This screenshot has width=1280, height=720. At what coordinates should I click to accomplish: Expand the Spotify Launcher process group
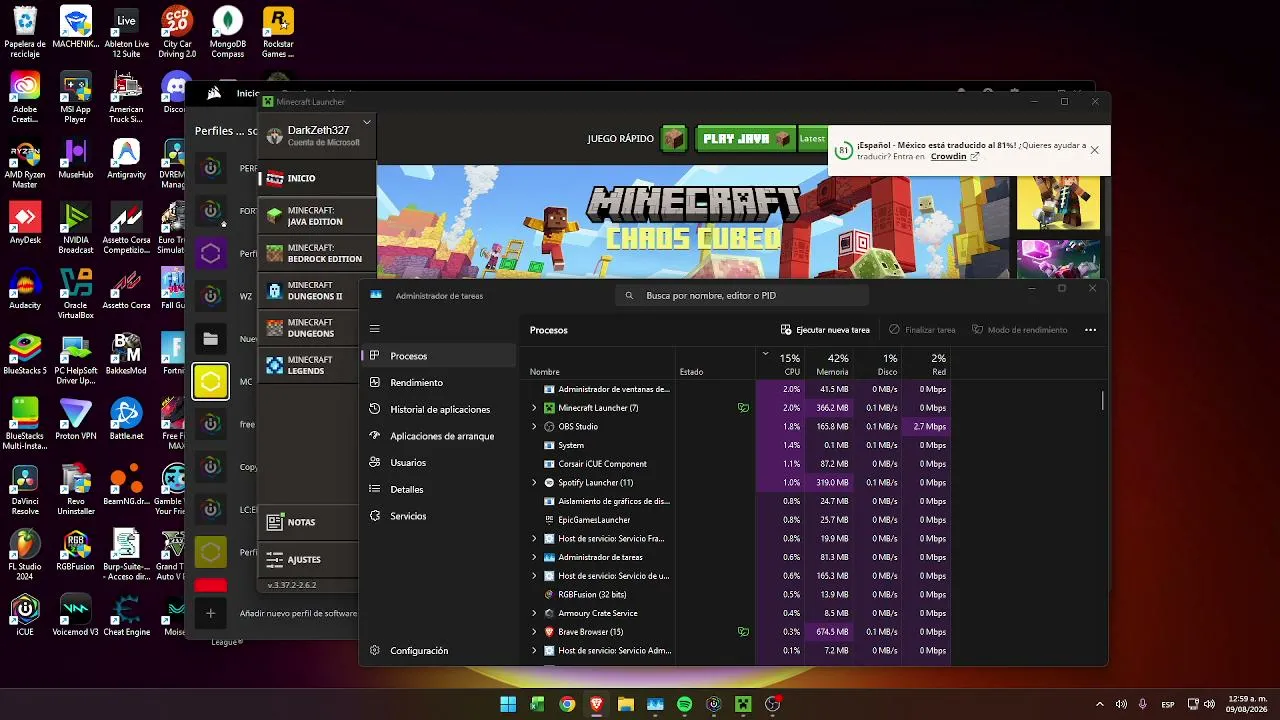pyautogui.click(x=534, y=483)
